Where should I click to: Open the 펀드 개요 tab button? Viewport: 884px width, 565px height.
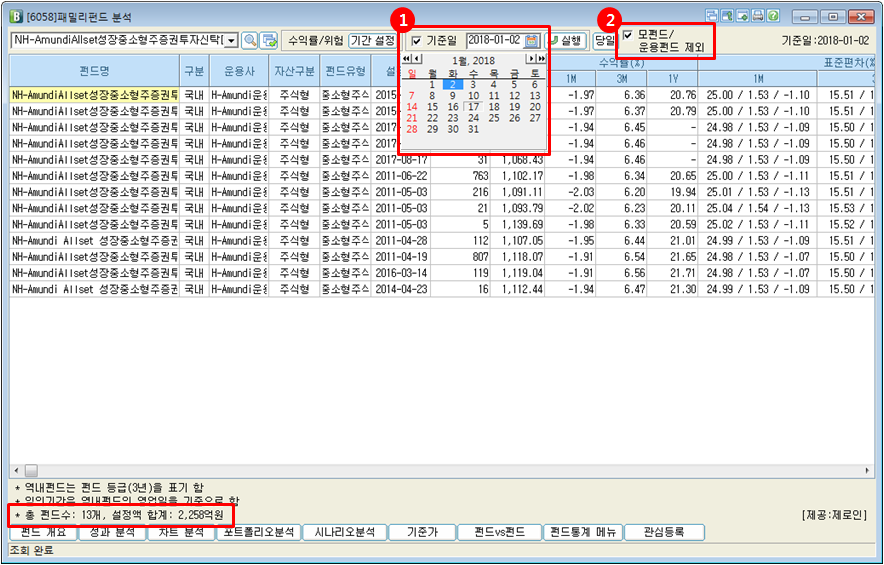[43, 532]
